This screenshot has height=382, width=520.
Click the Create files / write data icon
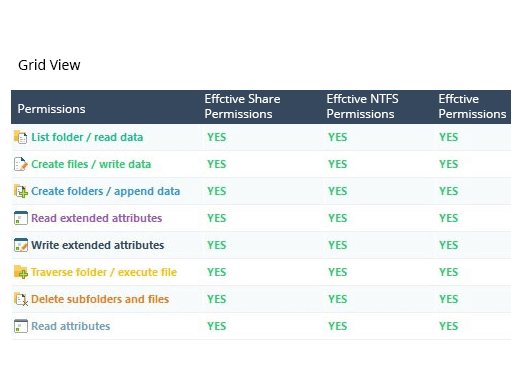pyautogui.click(x=21, y=164)
